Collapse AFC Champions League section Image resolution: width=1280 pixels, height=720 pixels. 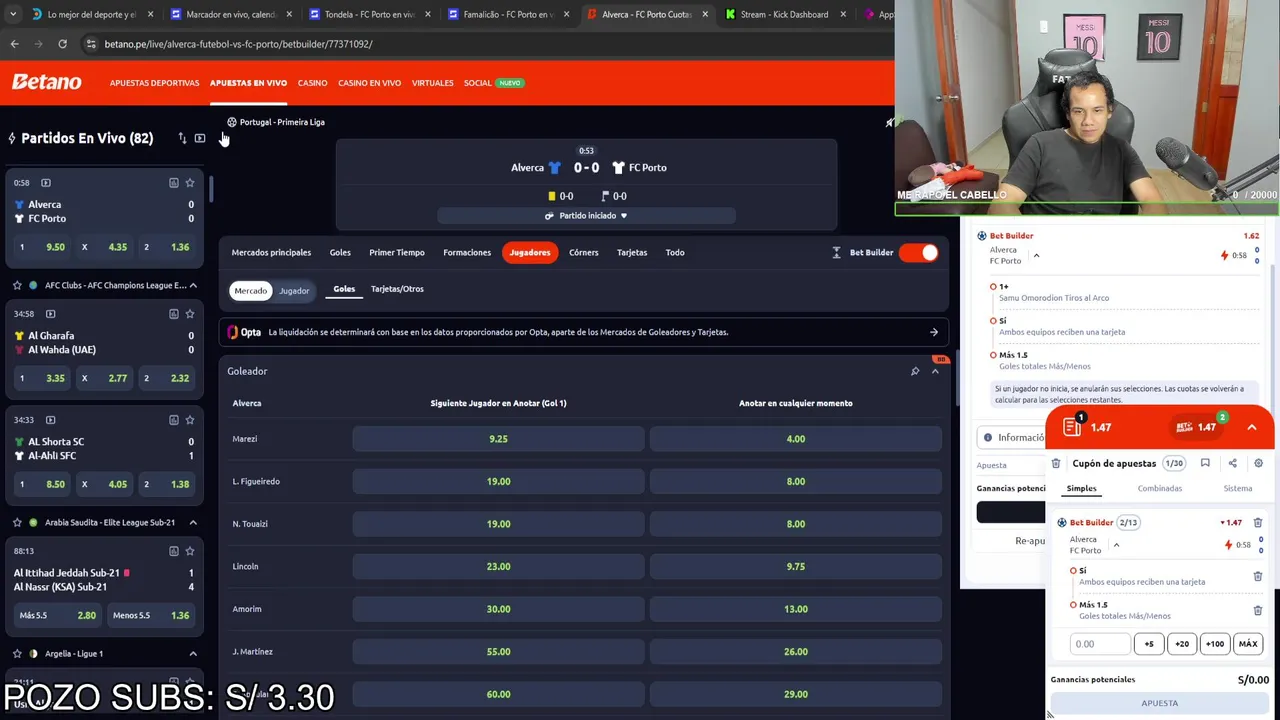click(x=193, y=285)
